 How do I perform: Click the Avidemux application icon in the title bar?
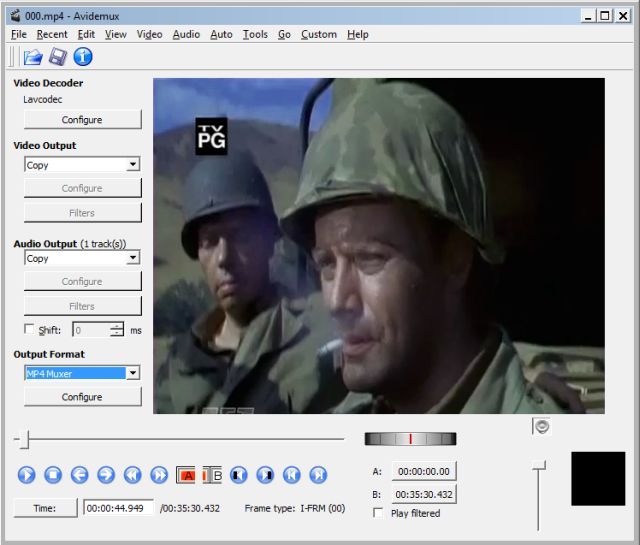tap(16, 16)
